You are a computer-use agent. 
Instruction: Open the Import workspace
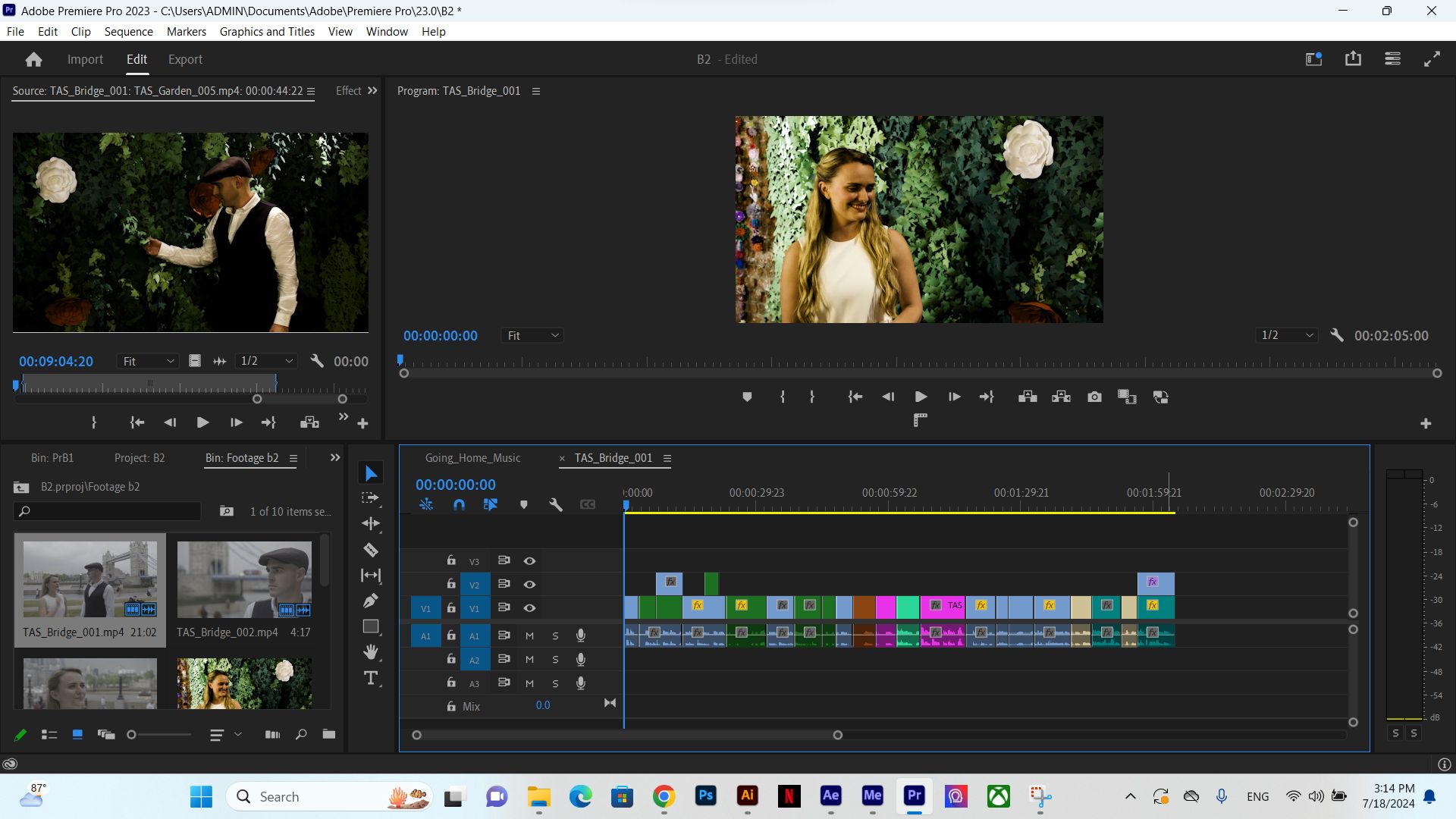[85, 59]
